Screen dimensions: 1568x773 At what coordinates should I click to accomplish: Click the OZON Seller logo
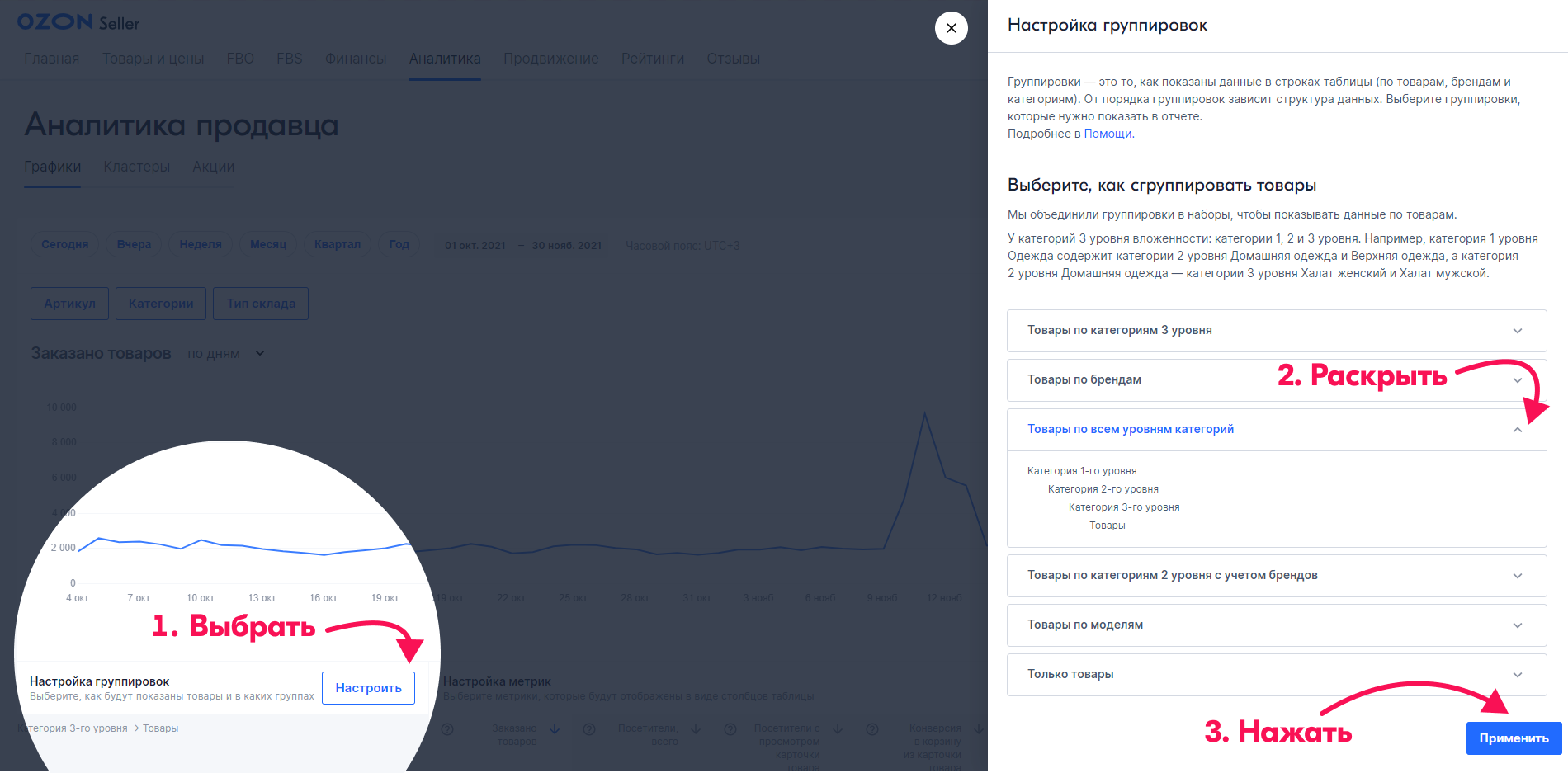(78, 22)
